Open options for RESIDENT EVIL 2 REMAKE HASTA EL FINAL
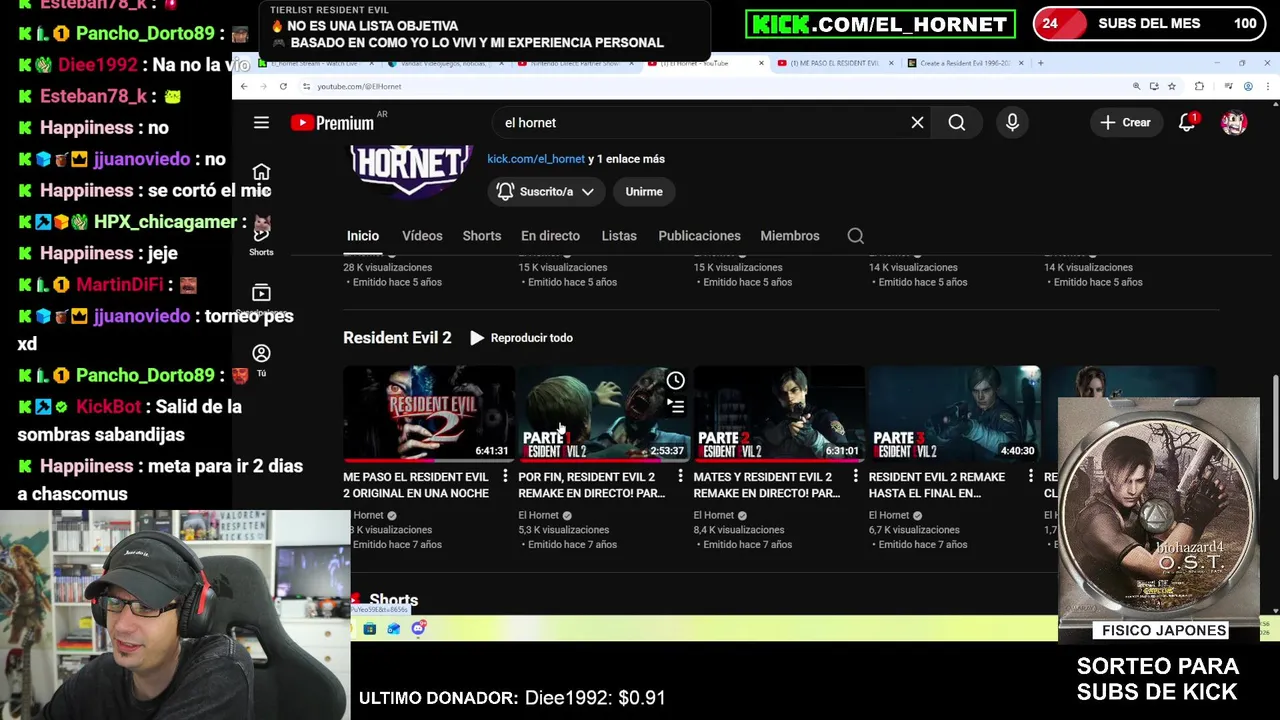Screen dimensions: 1280x720 (1030, 477)
